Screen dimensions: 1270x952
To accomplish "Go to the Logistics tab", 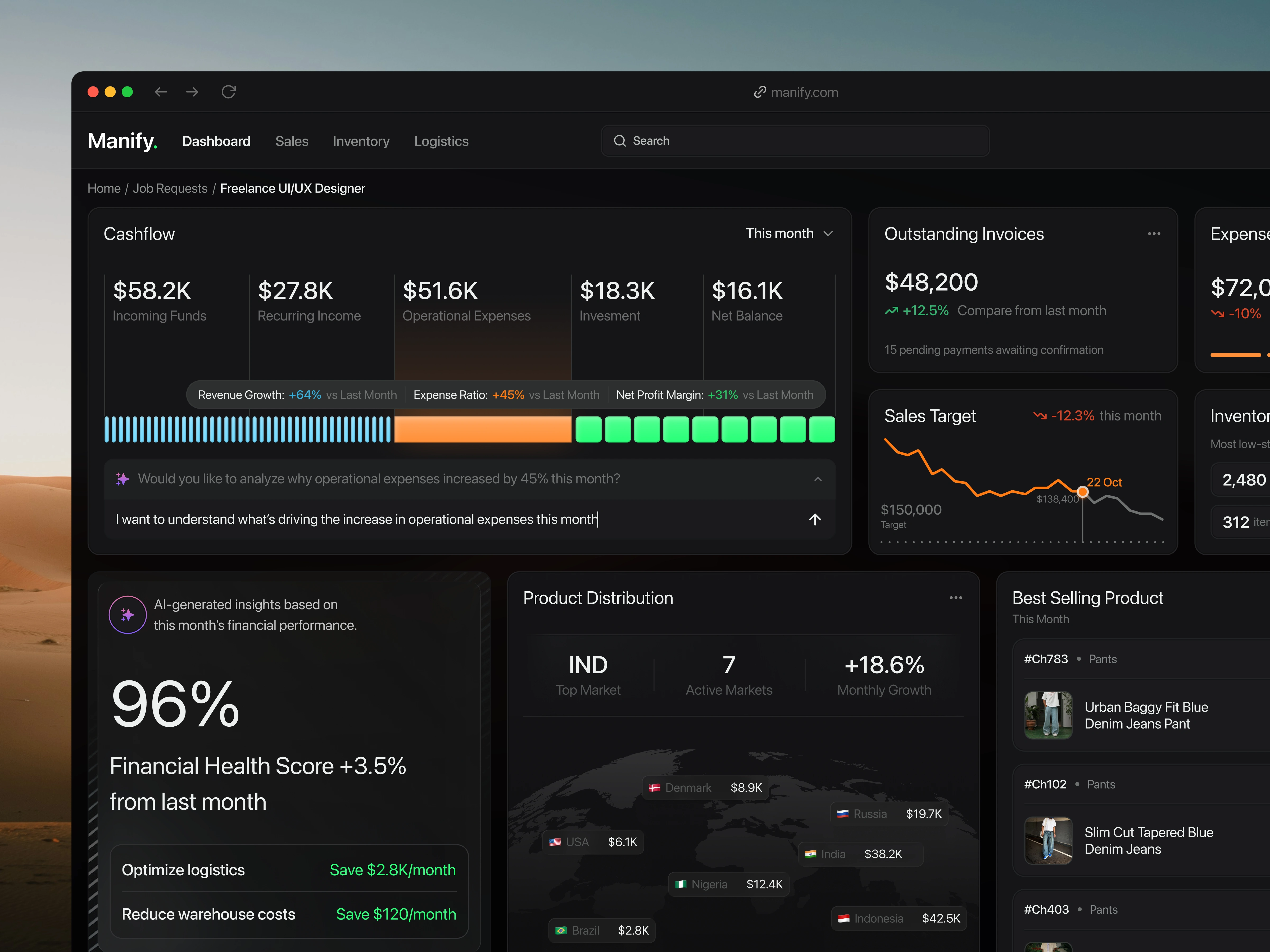I will point(441,141).
